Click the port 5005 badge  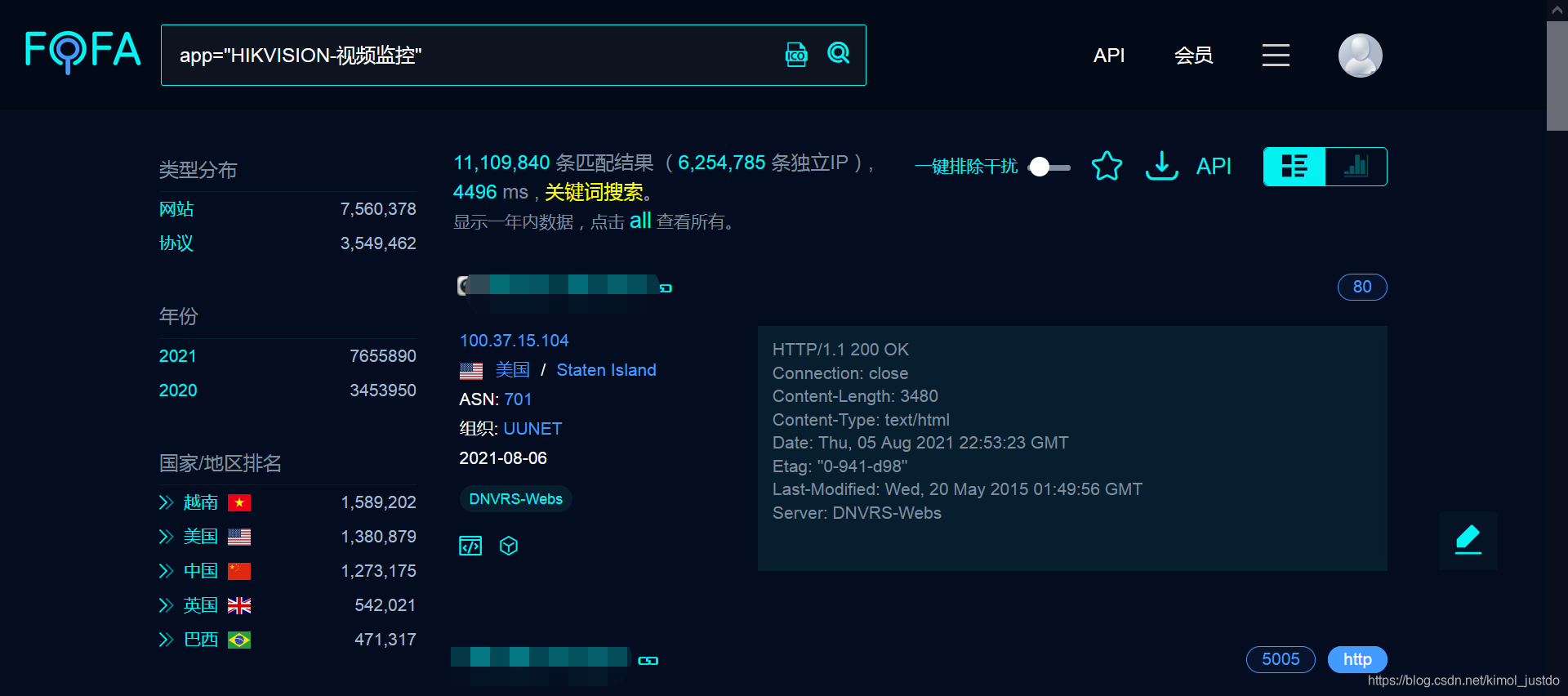tap(1281, 659)
